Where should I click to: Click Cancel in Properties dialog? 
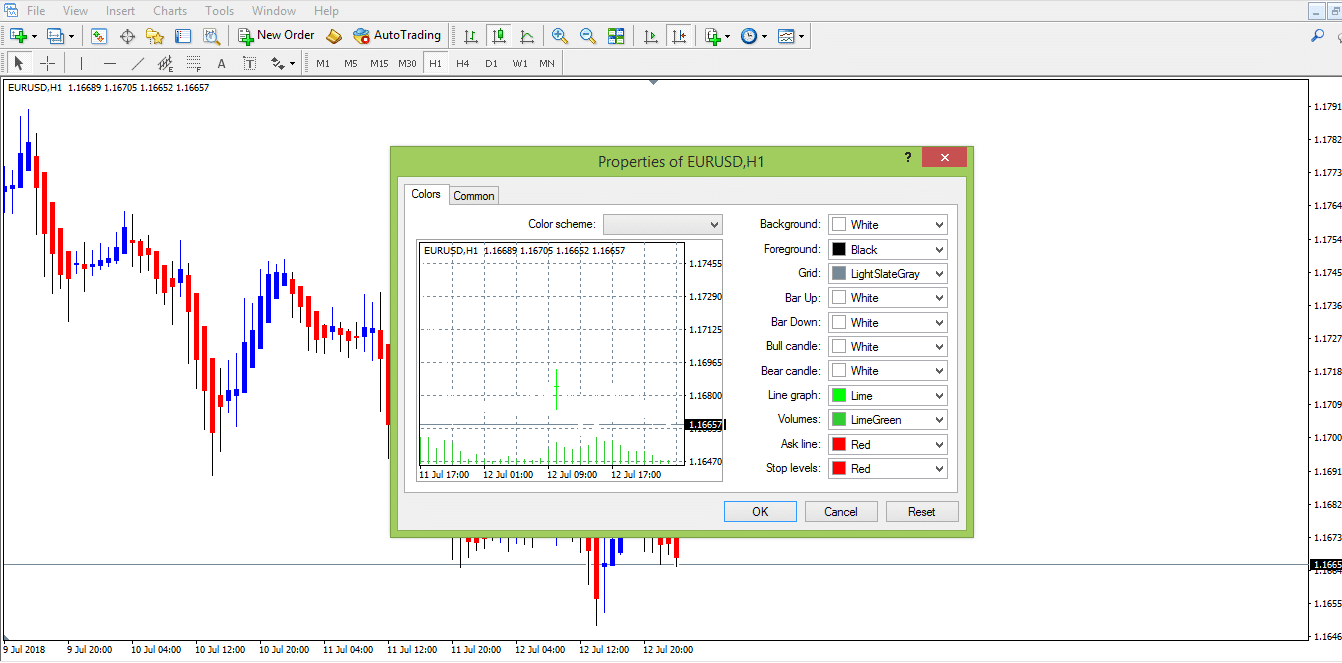tap(841, 512)
